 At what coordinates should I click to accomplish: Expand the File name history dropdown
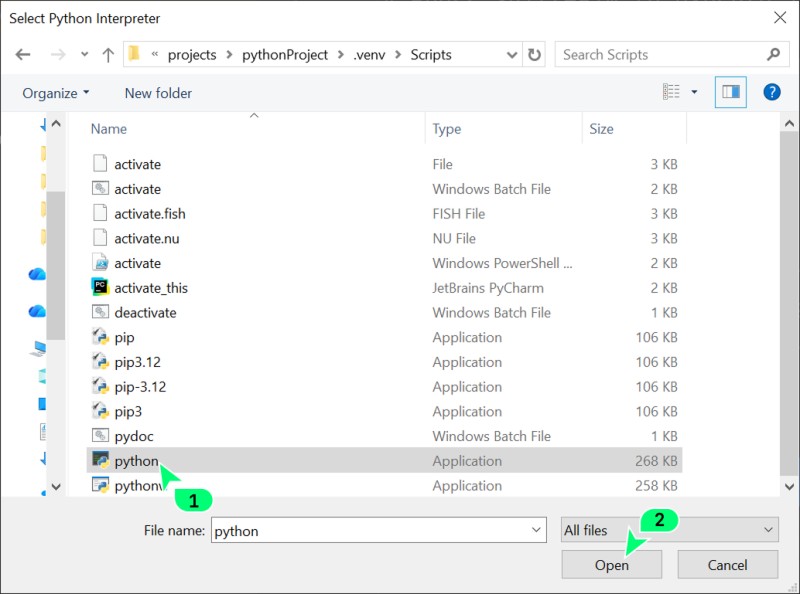[535, 530]
